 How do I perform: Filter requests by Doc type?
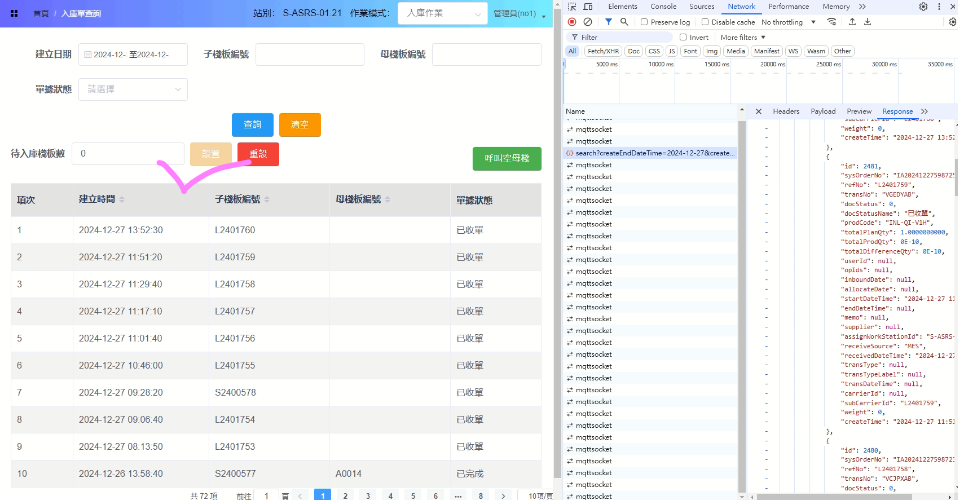point(634,51)
